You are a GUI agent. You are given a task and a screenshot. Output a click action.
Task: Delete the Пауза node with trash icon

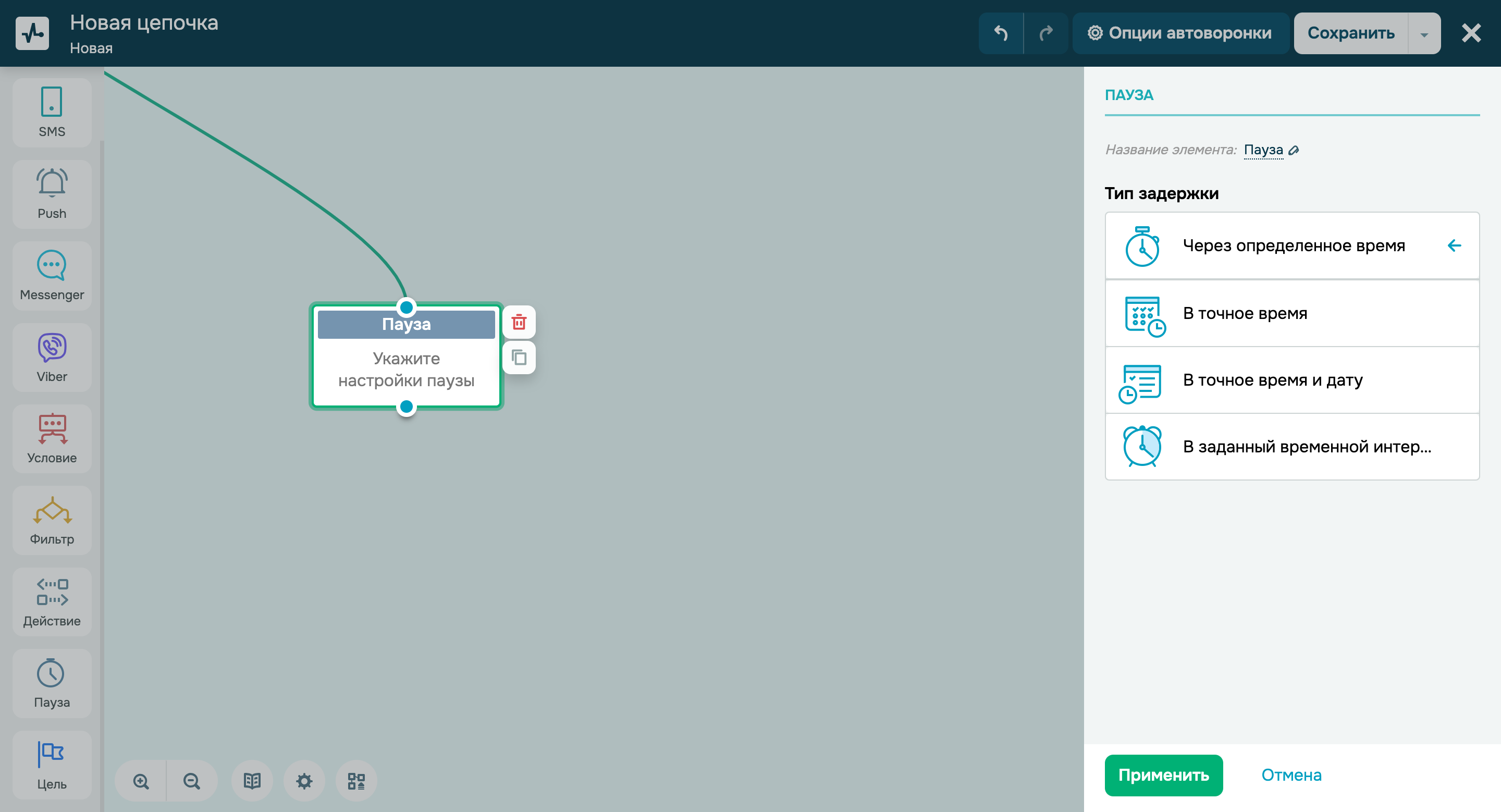point(519,322)
